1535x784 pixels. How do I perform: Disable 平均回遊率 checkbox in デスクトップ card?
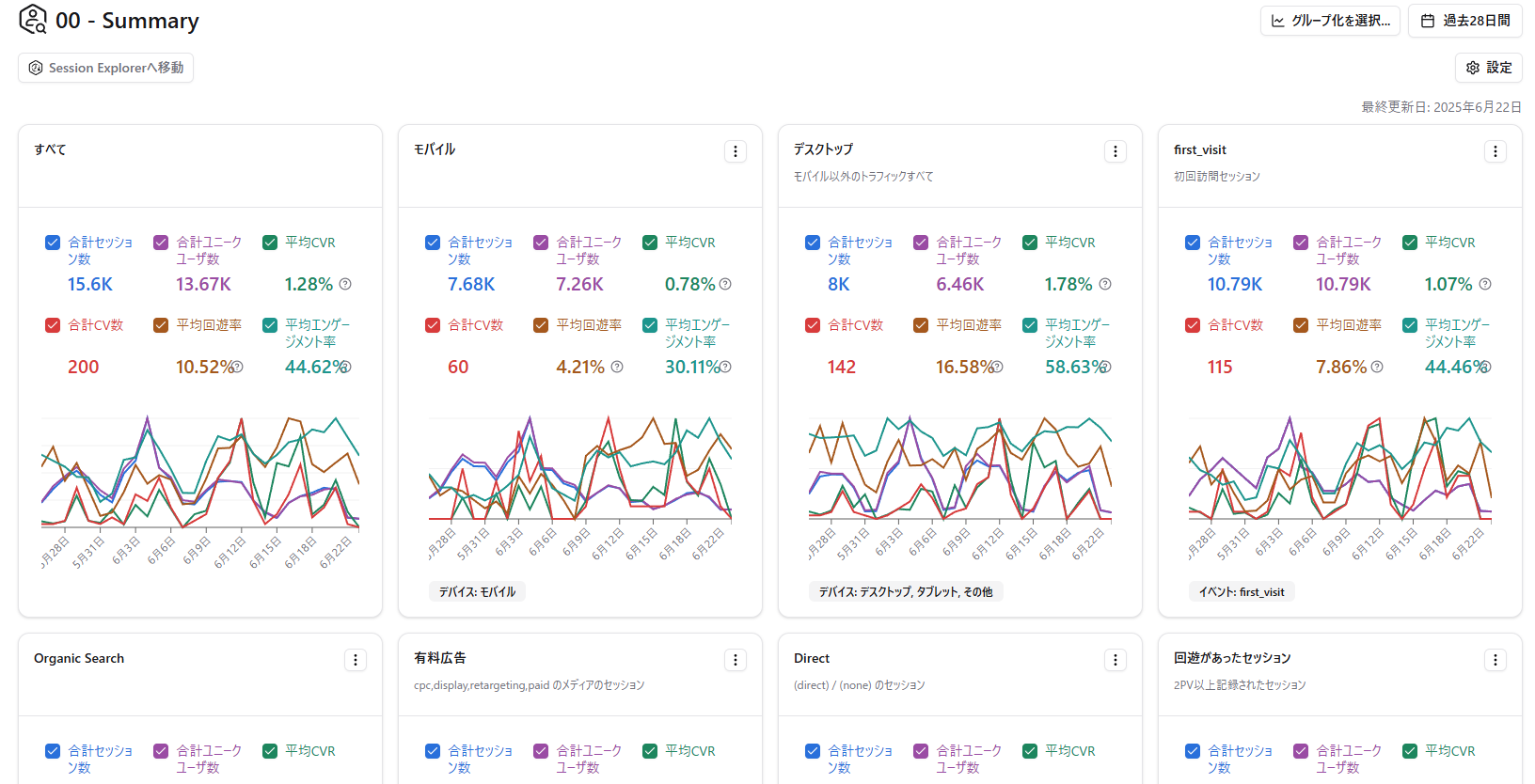pos(921,325)
